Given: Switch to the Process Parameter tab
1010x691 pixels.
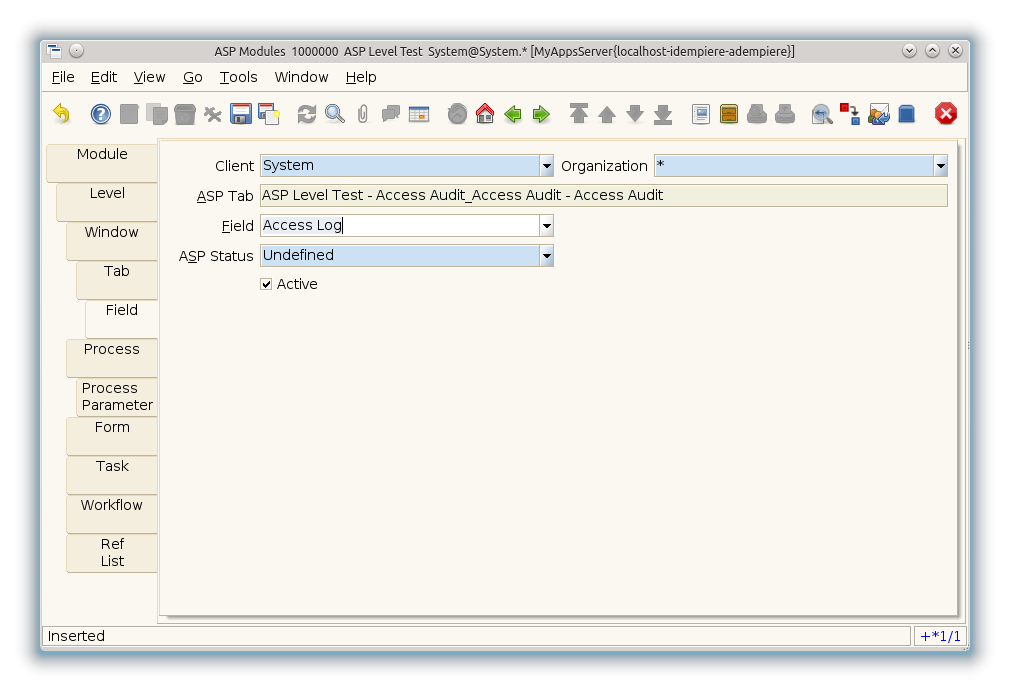Looking at the screenshot, I should pos(117,397).
